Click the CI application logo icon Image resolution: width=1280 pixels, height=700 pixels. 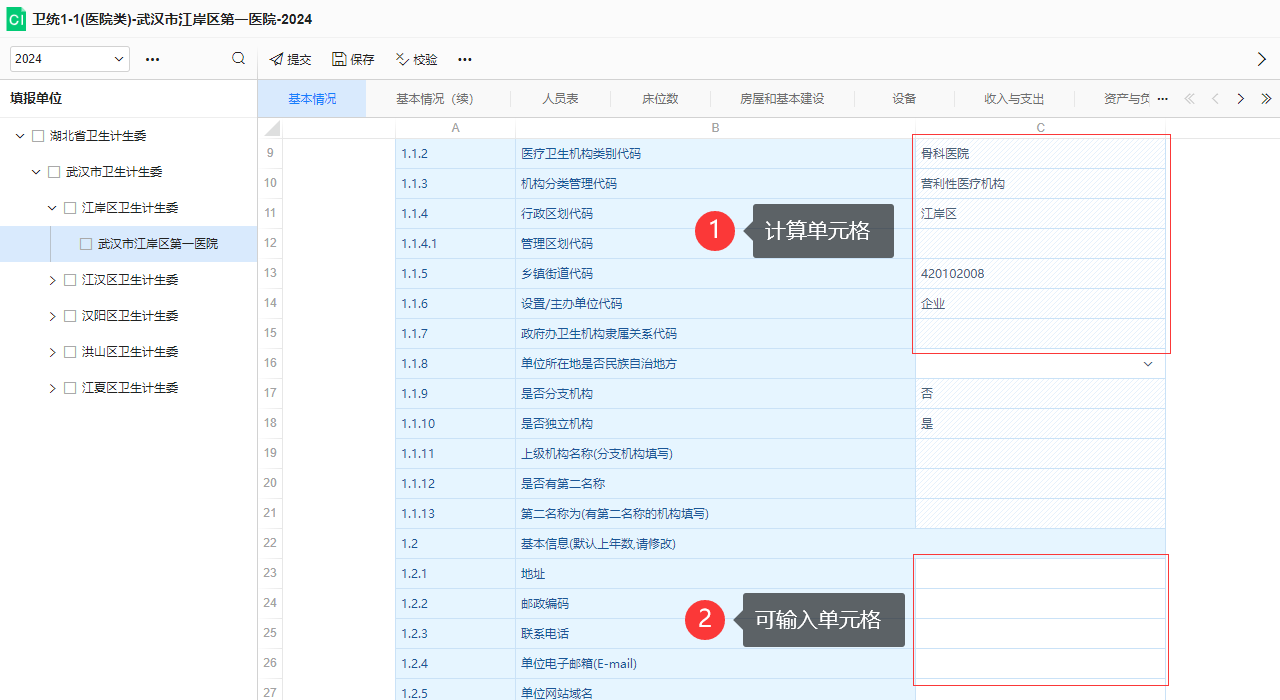point(14,19)
